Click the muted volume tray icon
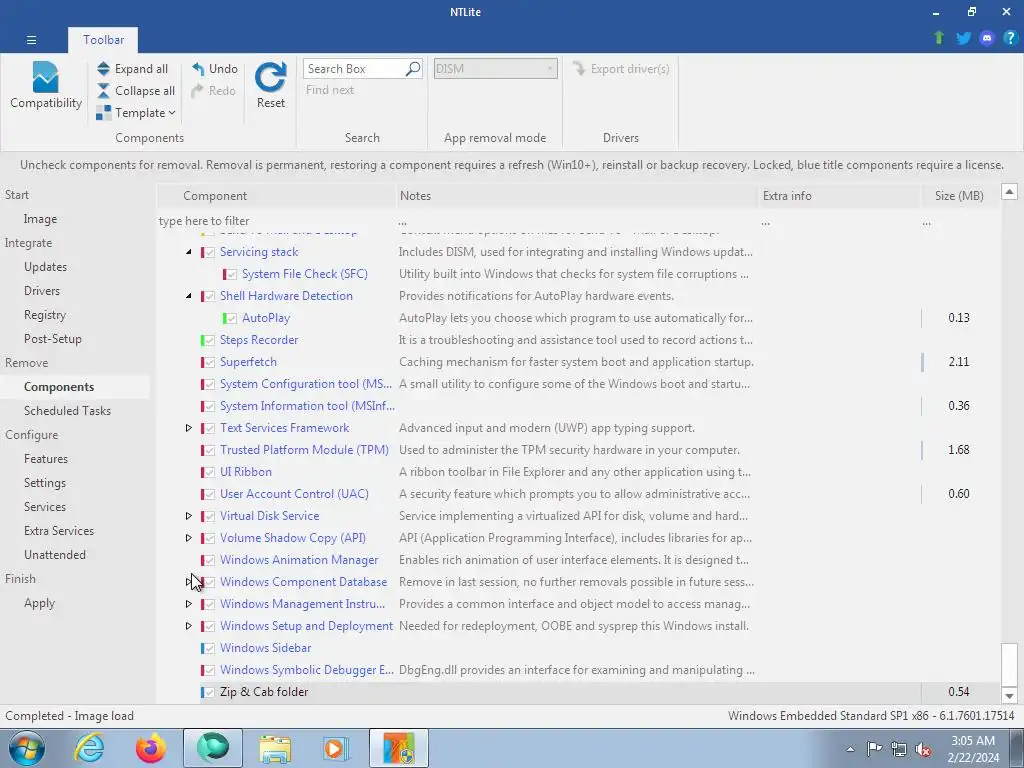This screenshot has height=768, width=1024. 923,749
